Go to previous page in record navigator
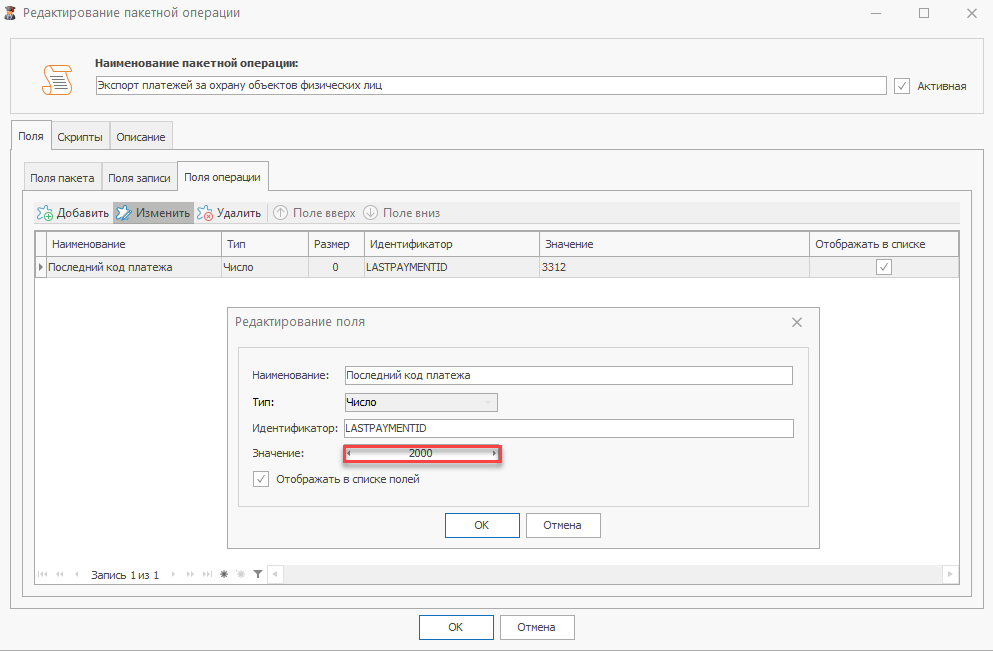The image size is (993, 651). [60, 574]
